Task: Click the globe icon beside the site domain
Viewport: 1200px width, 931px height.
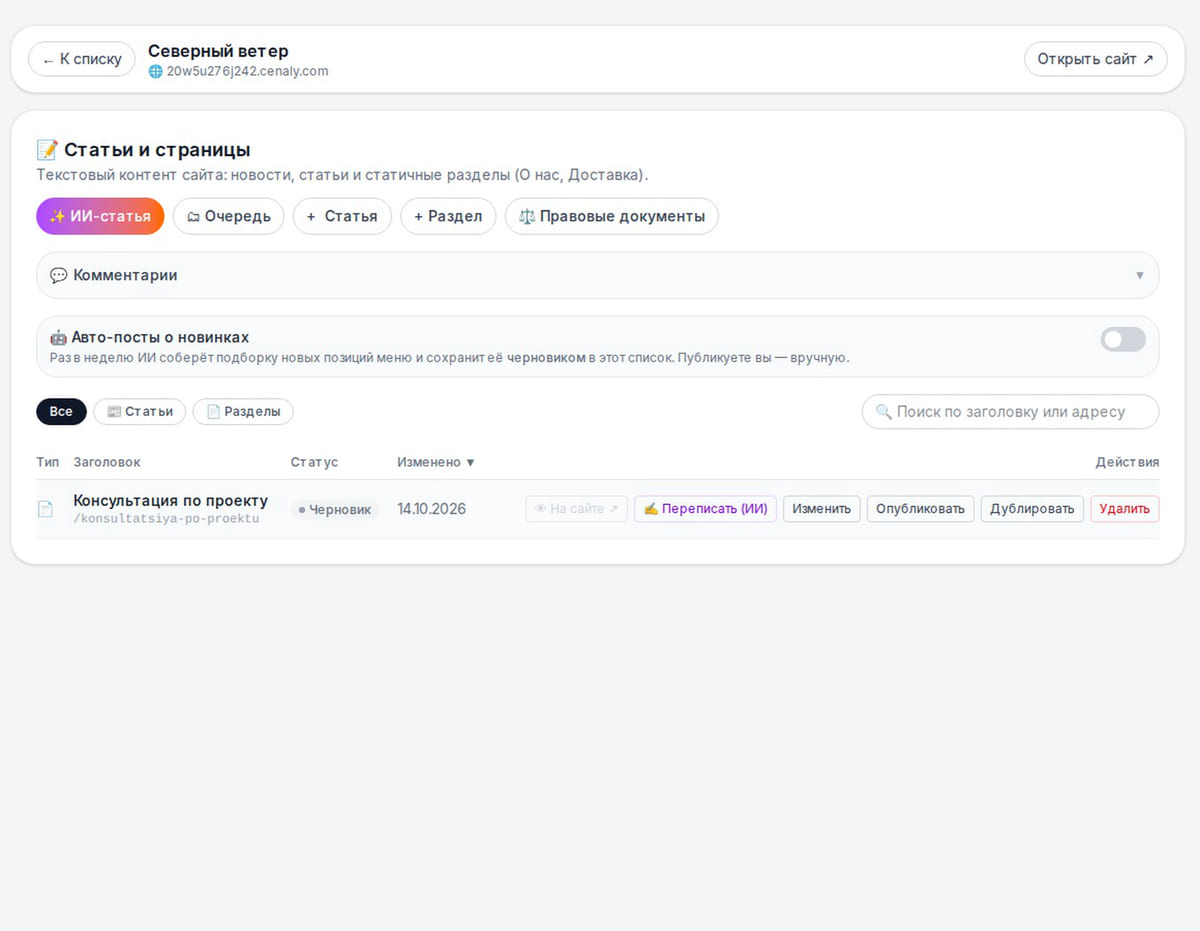Action: coord(155,71)
